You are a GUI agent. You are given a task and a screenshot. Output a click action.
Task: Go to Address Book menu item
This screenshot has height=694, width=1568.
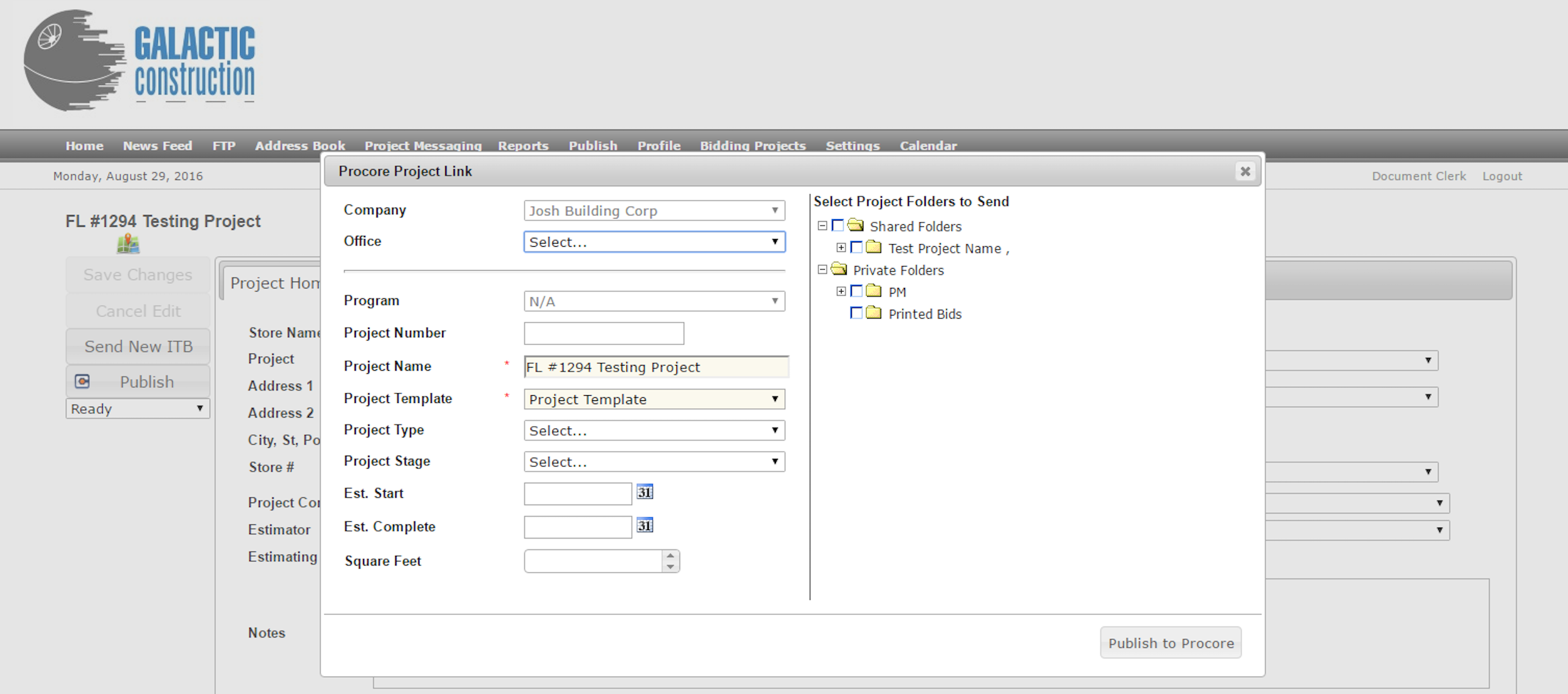[x=299, y=146]
